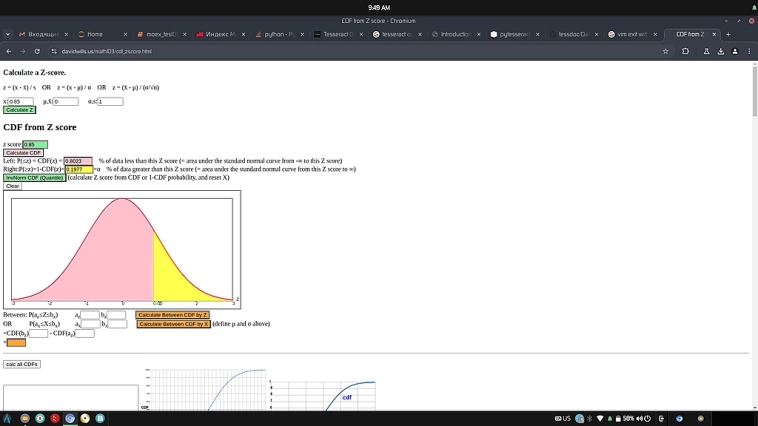Open a new tab with the plus icon
The width and height of the screenshot is (758, 426).
(728, 34)
